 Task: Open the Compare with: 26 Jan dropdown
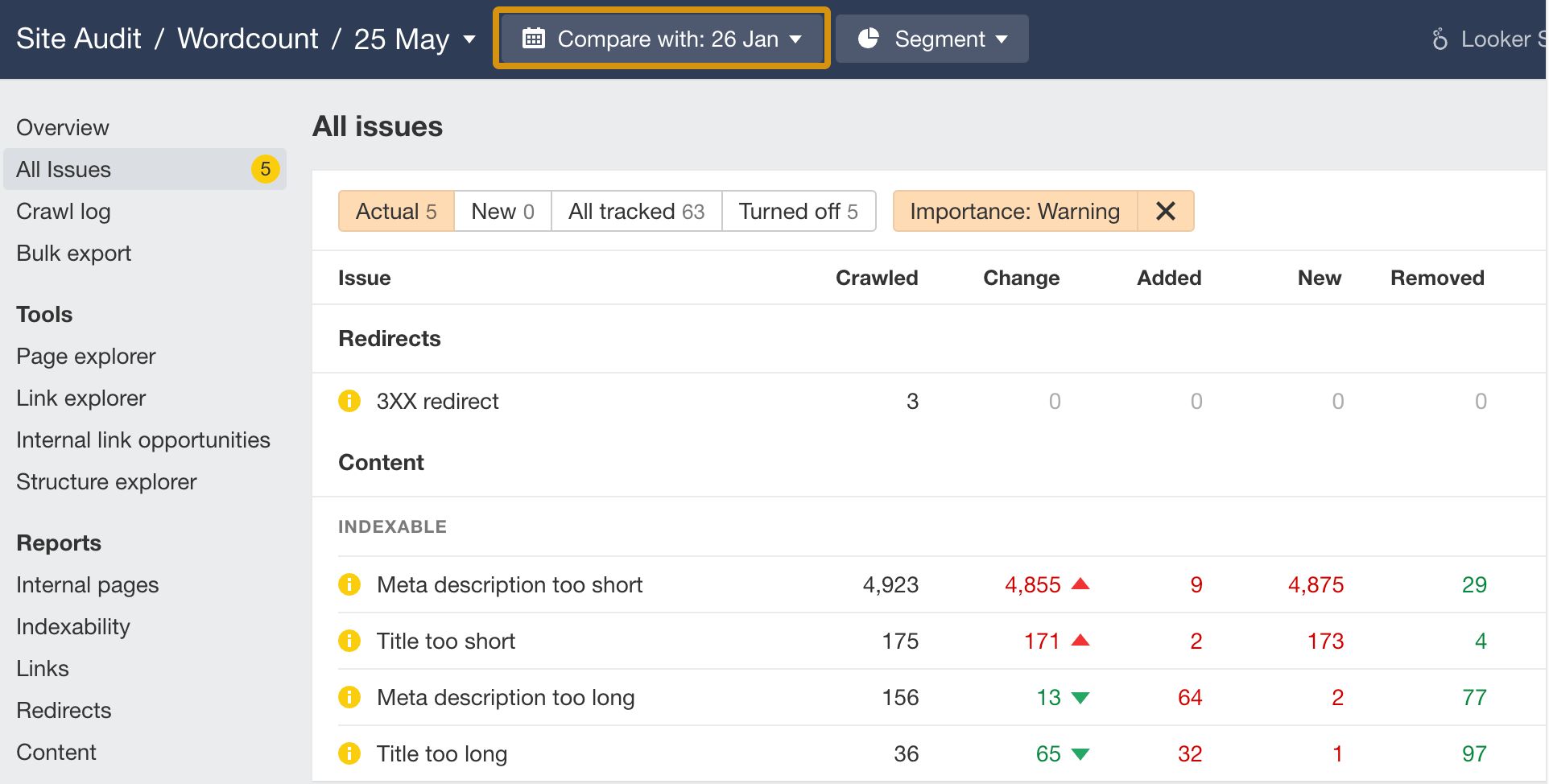coord(660,38)
